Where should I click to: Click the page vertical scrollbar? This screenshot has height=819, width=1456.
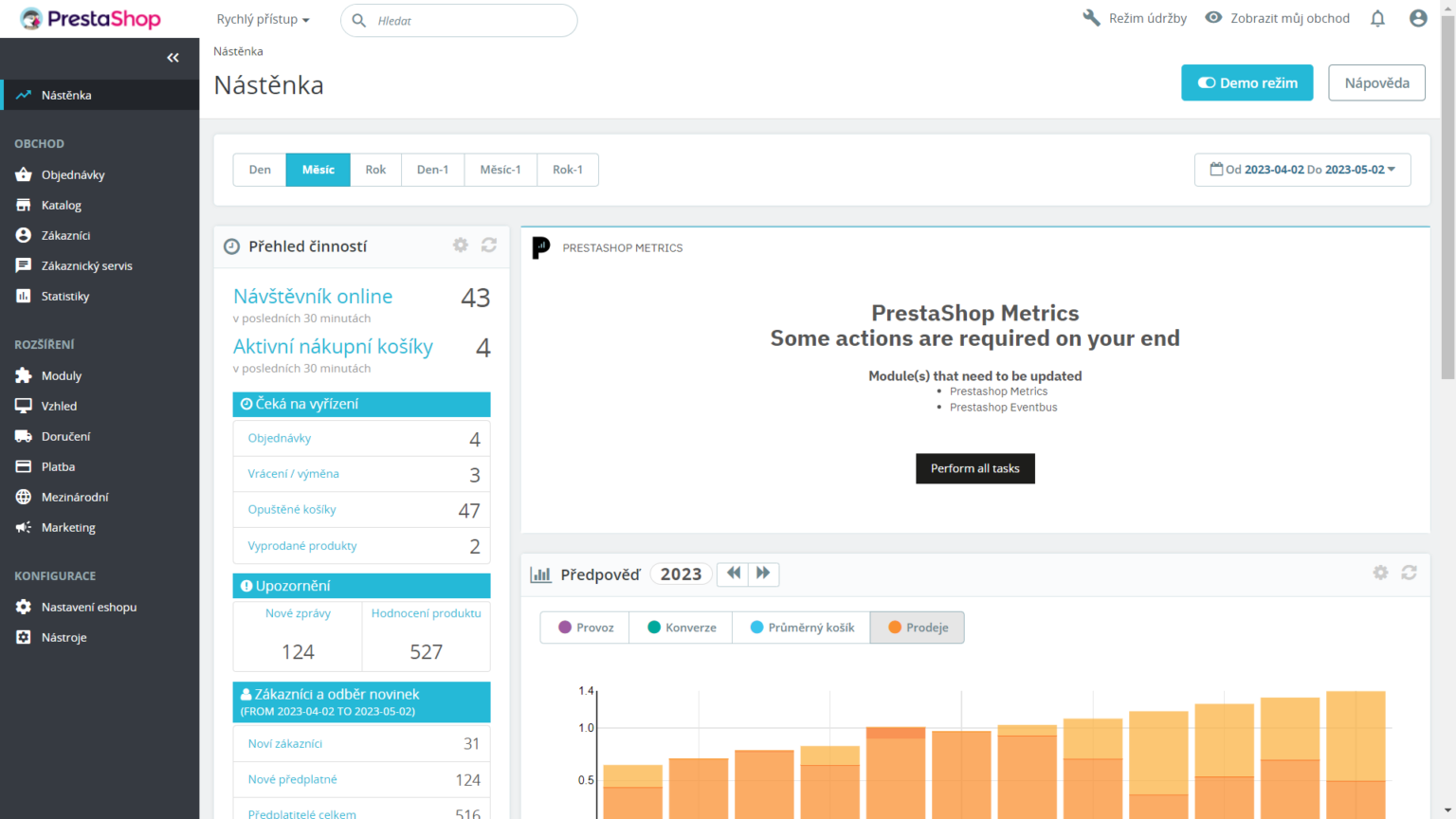(x=1447, y=199)
